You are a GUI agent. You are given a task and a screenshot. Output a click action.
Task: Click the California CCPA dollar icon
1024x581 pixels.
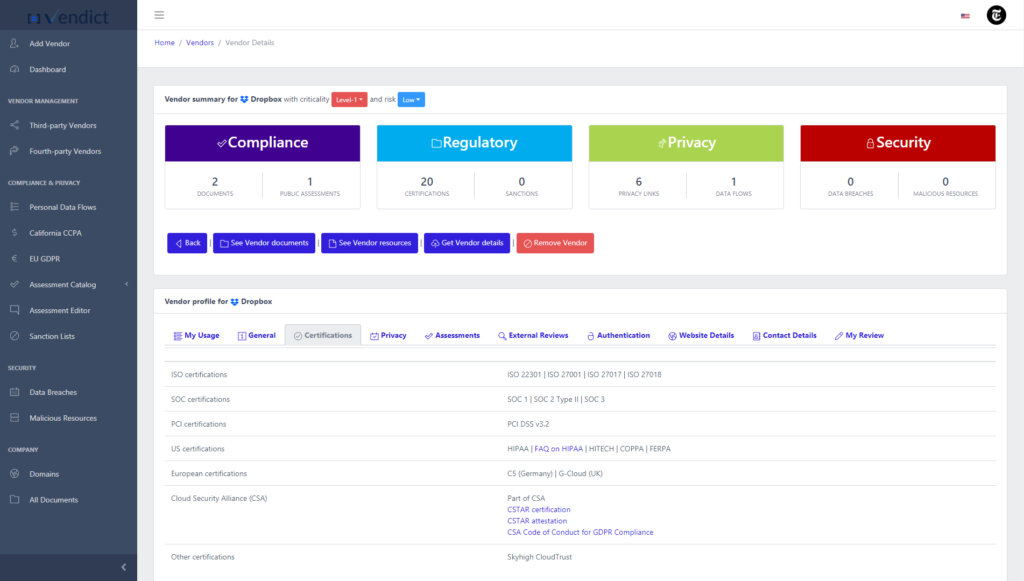point(14,232)
